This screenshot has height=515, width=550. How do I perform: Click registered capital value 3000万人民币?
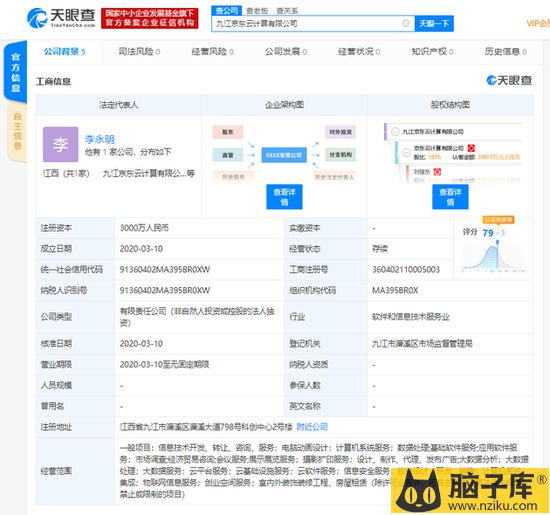click(144, 228)
